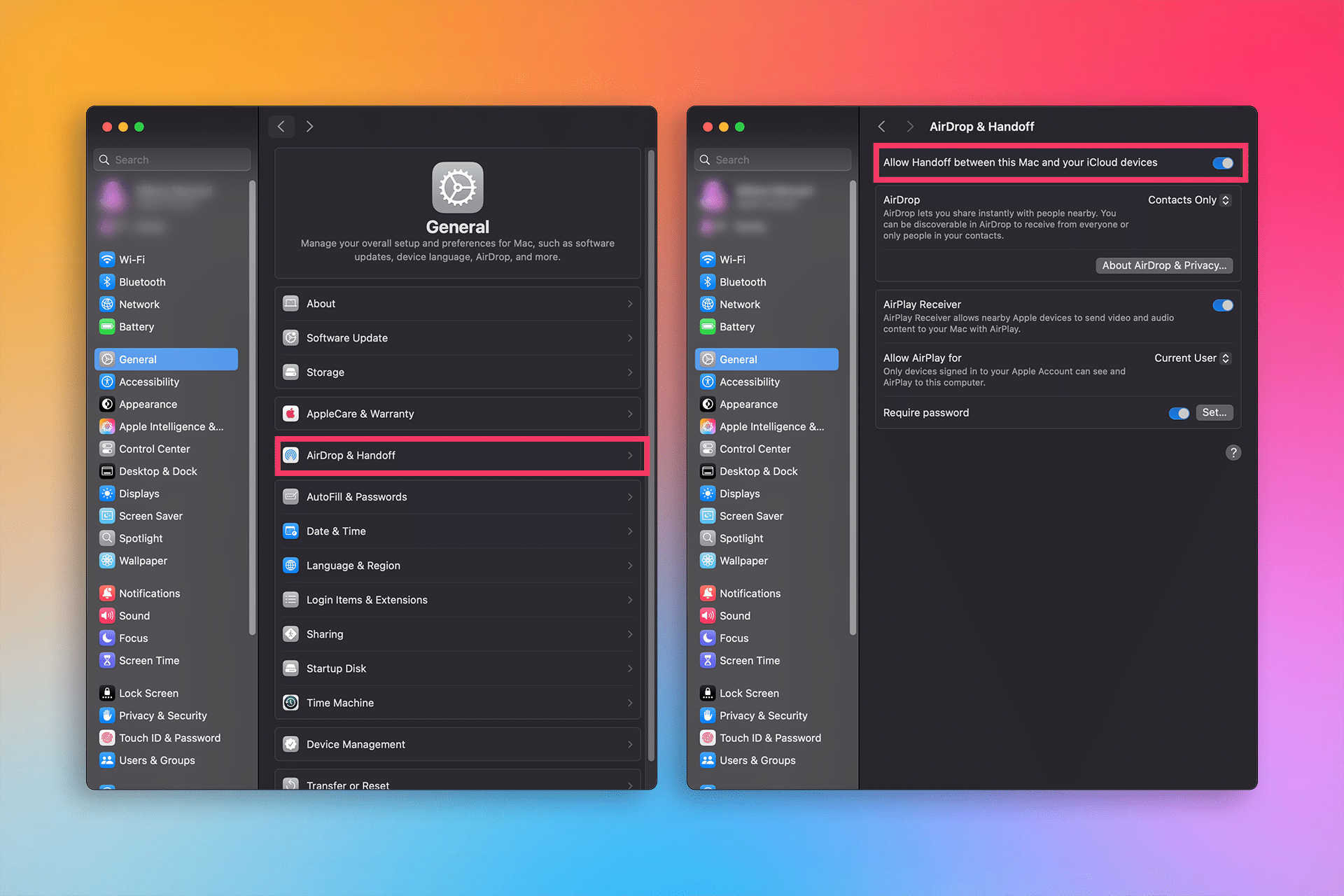Image resolution: width=1344 pixels, height=896 pixels.
Task: Click the Startup Disk row icon
Action: [291, 668]
